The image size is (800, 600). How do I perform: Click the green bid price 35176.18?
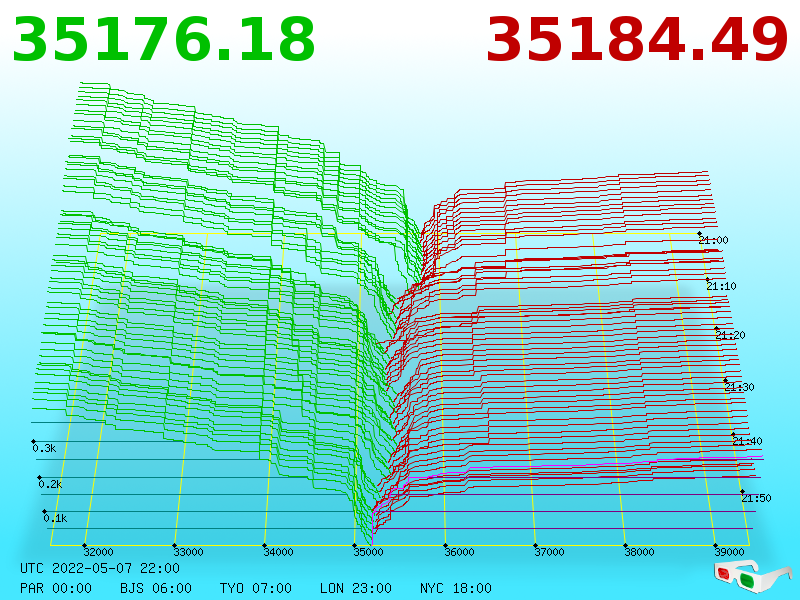click(164, 40)
